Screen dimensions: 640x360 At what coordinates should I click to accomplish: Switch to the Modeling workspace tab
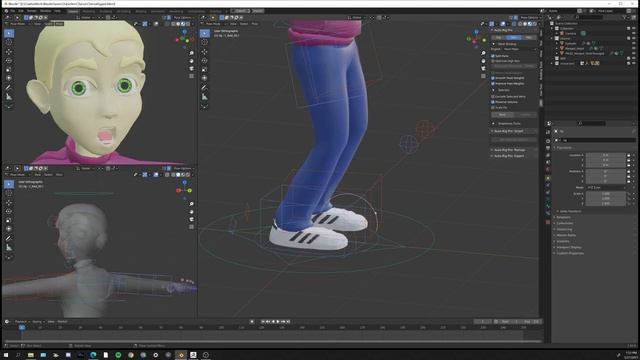(x=89, y=11)
